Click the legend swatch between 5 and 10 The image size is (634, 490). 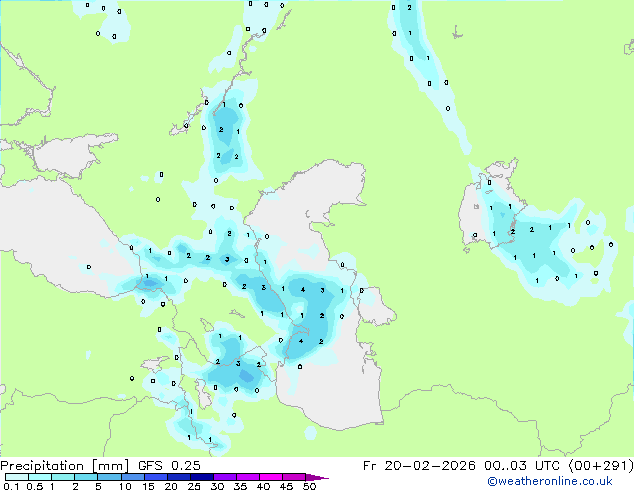(109, 477)
